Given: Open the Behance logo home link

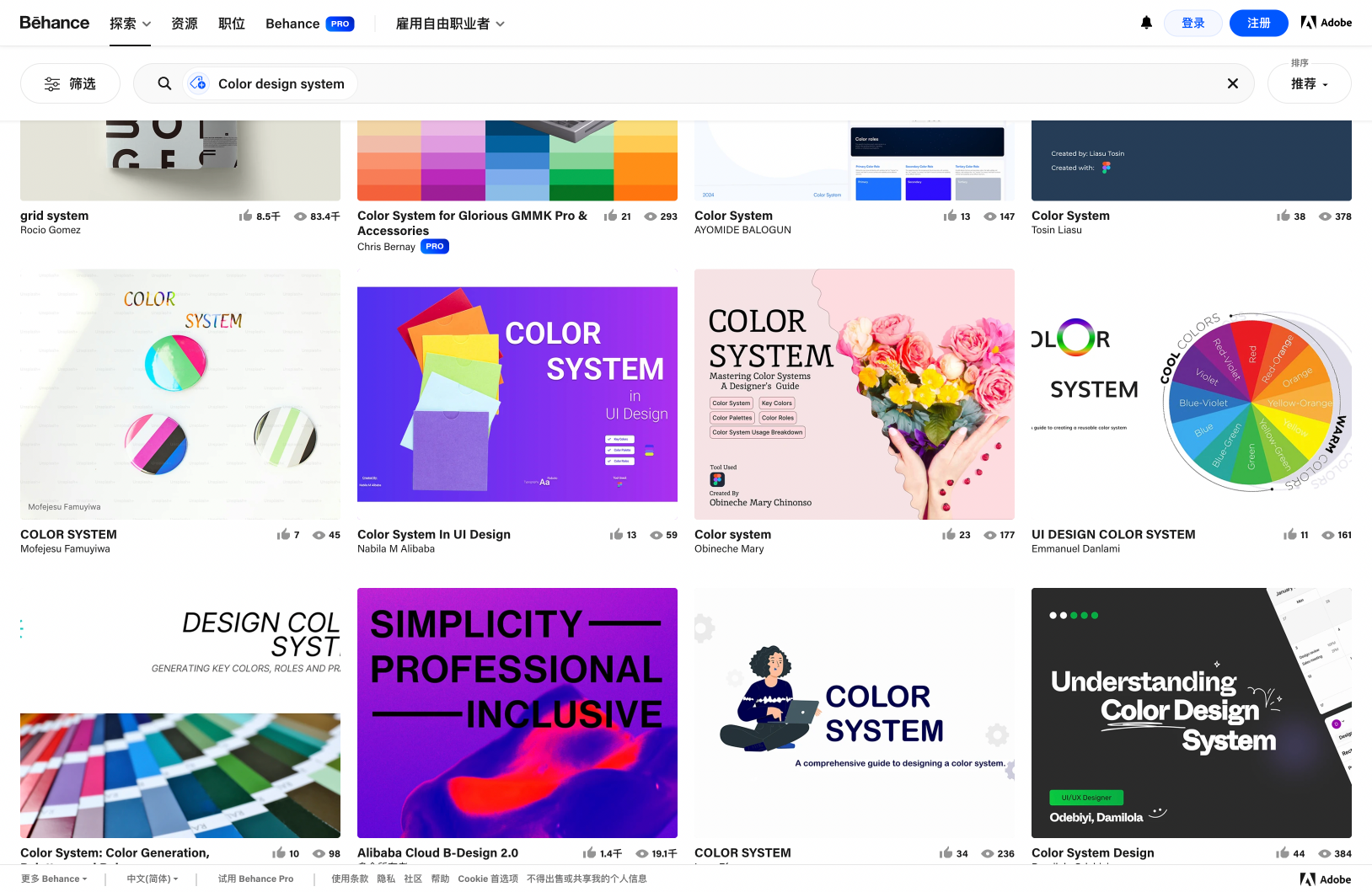Looking at the screenshot, I should (55, 23).
